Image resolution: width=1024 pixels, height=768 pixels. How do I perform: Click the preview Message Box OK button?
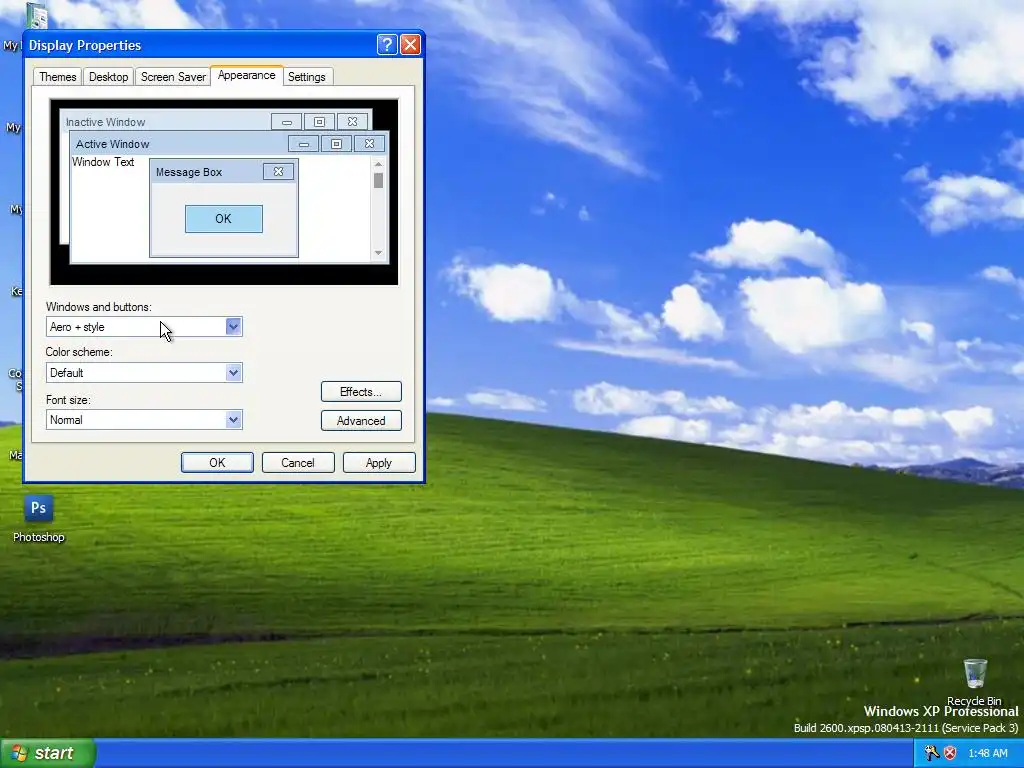pyautogui.click(x=223, y=219)
